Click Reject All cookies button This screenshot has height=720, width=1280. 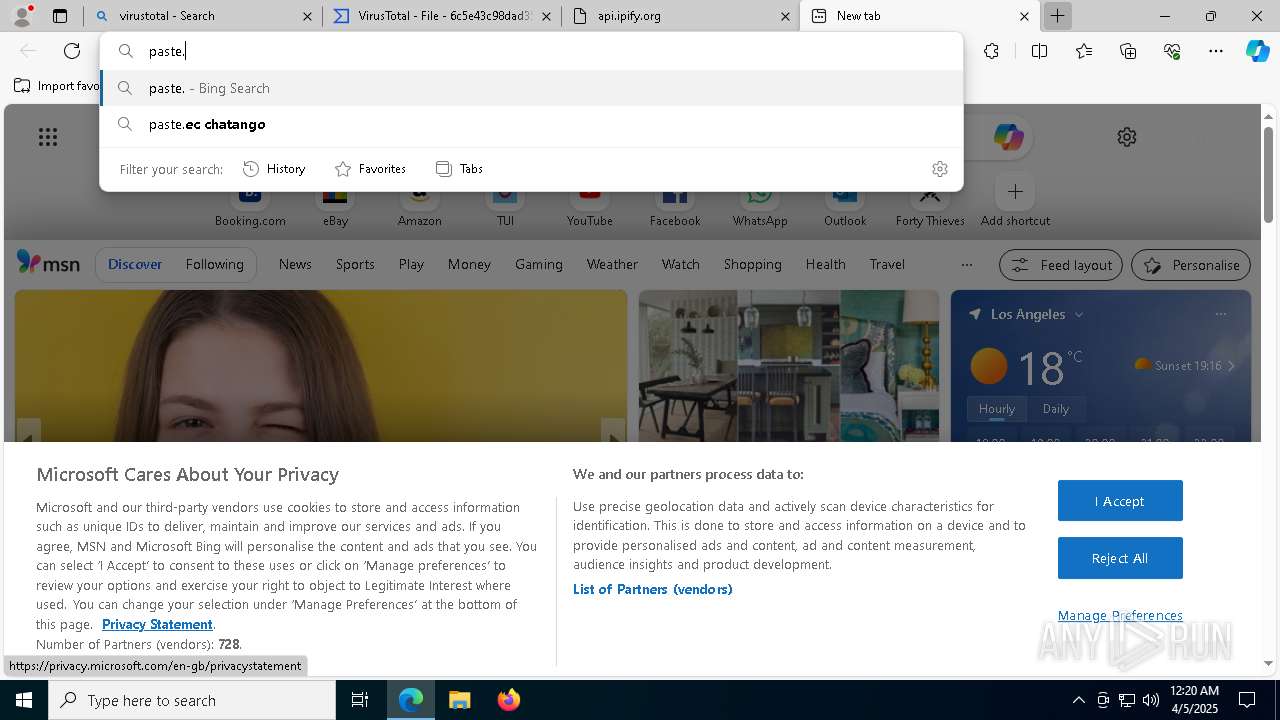tap(1120, 558)
